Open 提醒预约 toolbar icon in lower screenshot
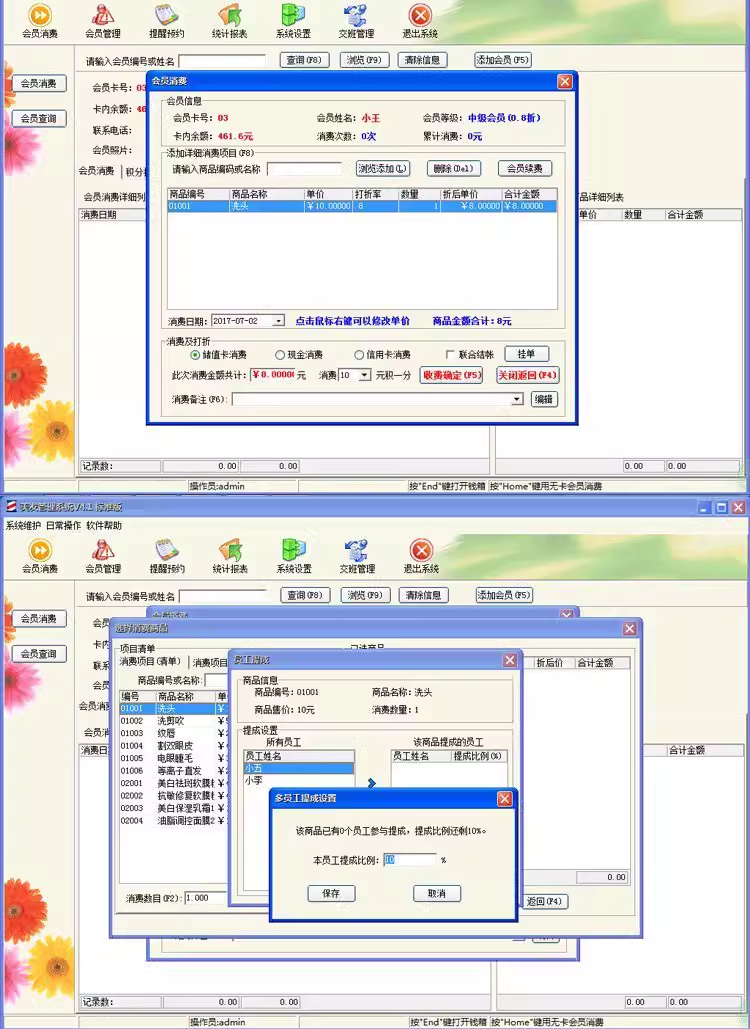 click(167, 556)
